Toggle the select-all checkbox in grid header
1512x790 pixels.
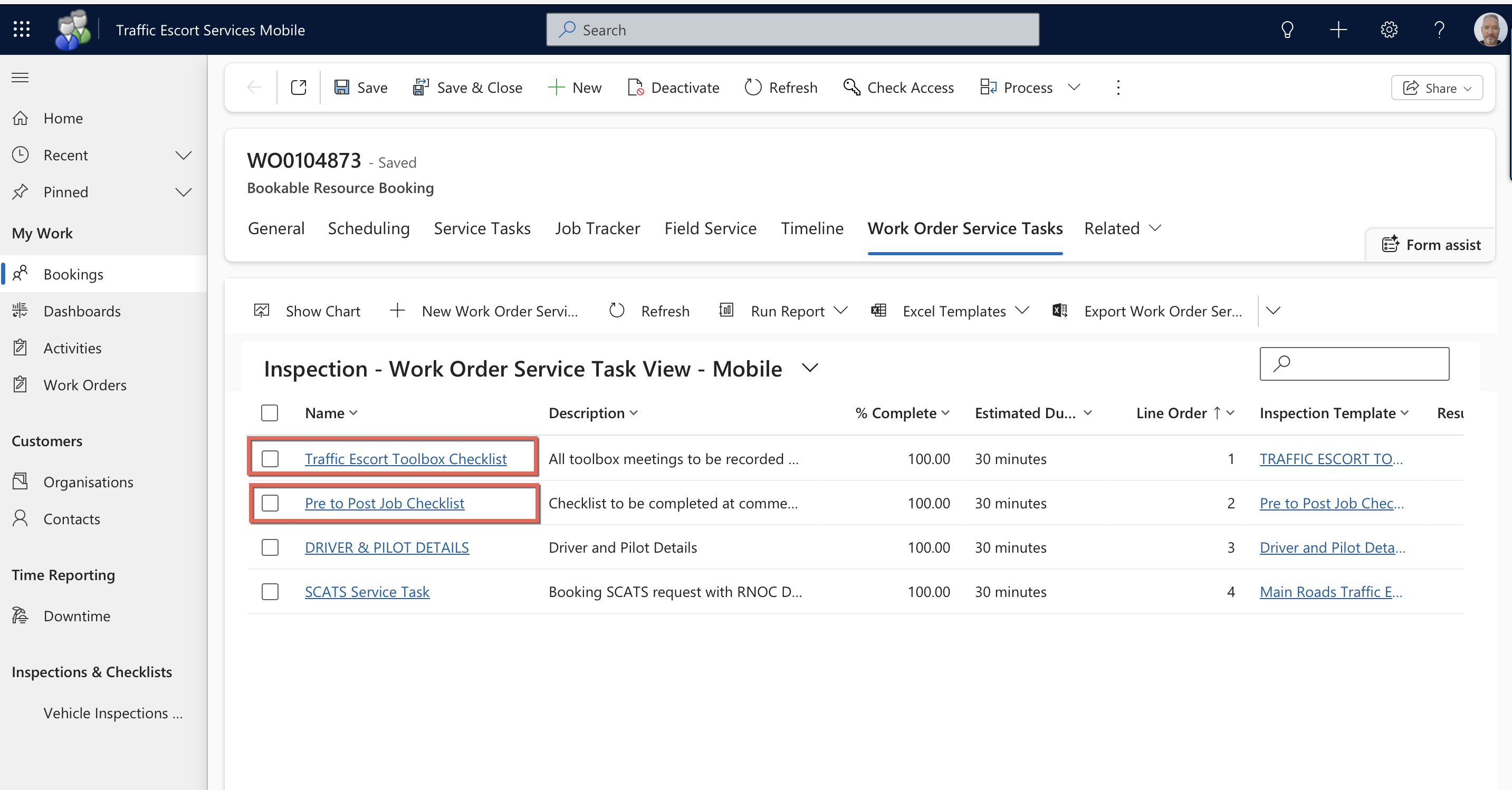coord(270,412)
